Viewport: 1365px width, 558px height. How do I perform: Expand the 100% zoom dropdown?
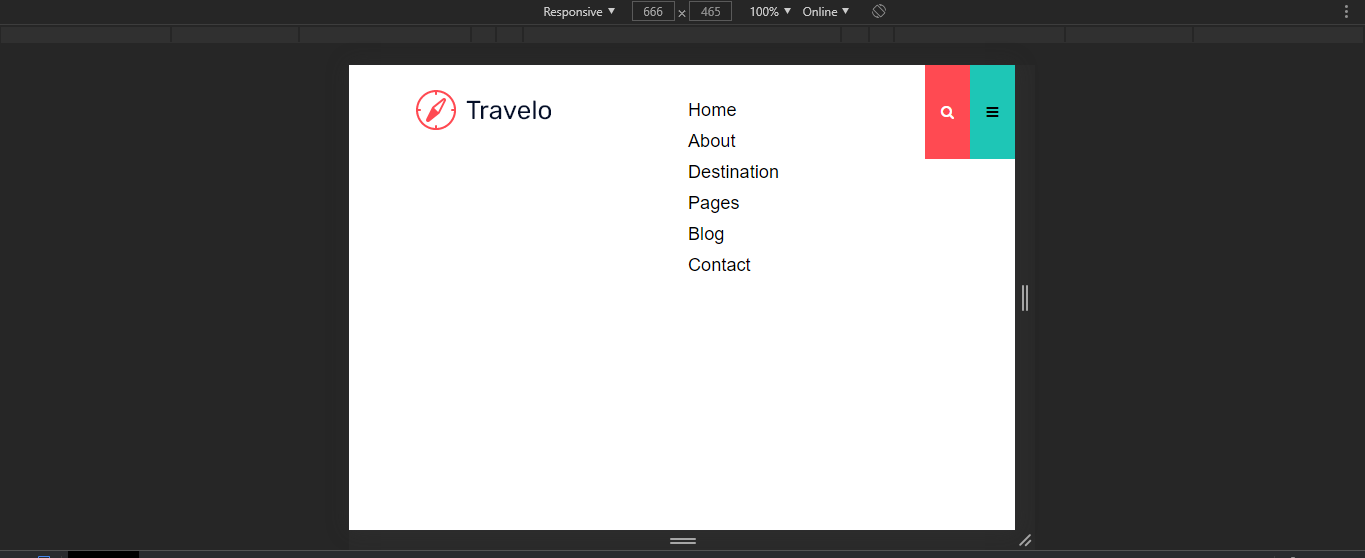[770, 12]
